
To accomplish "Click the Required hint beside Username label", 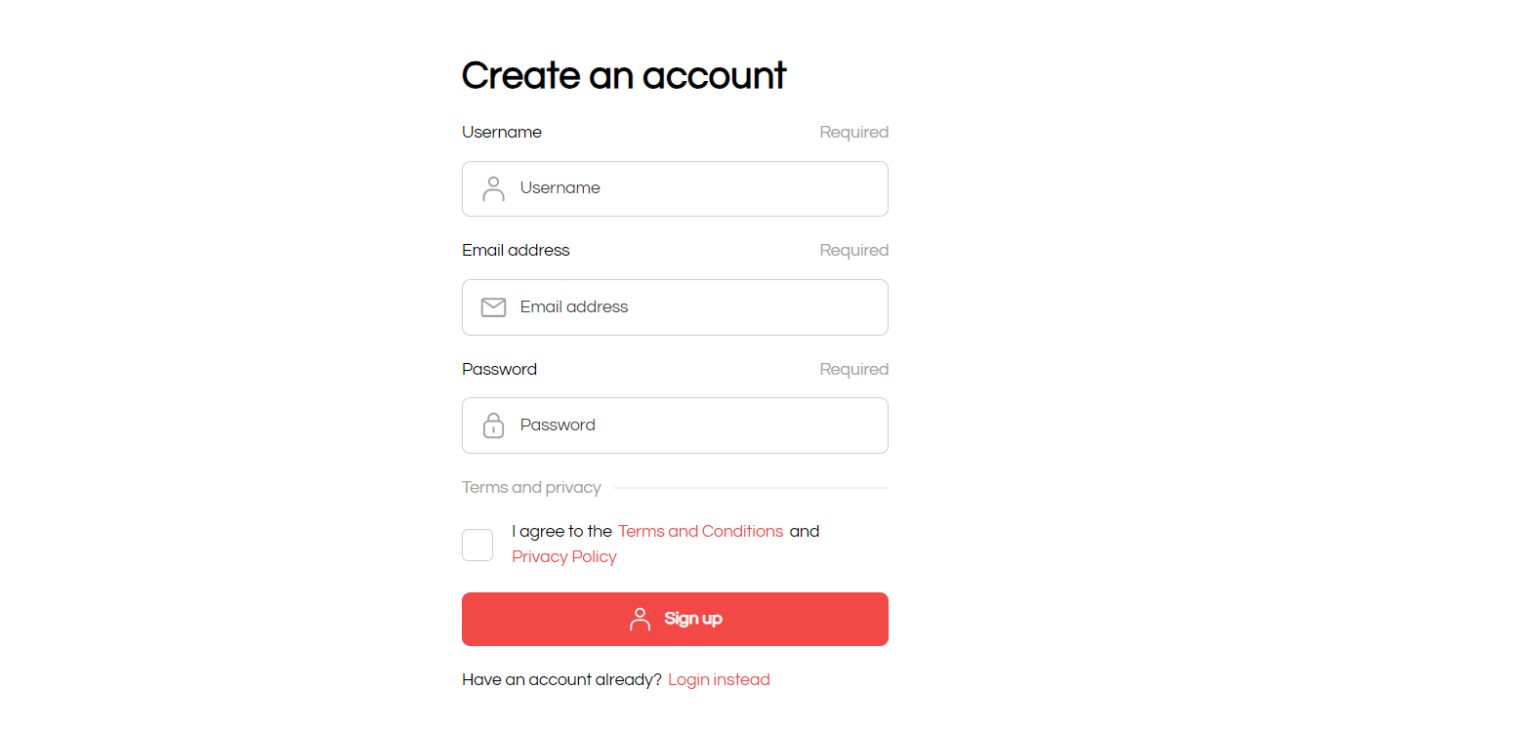I will coord(854,132).
